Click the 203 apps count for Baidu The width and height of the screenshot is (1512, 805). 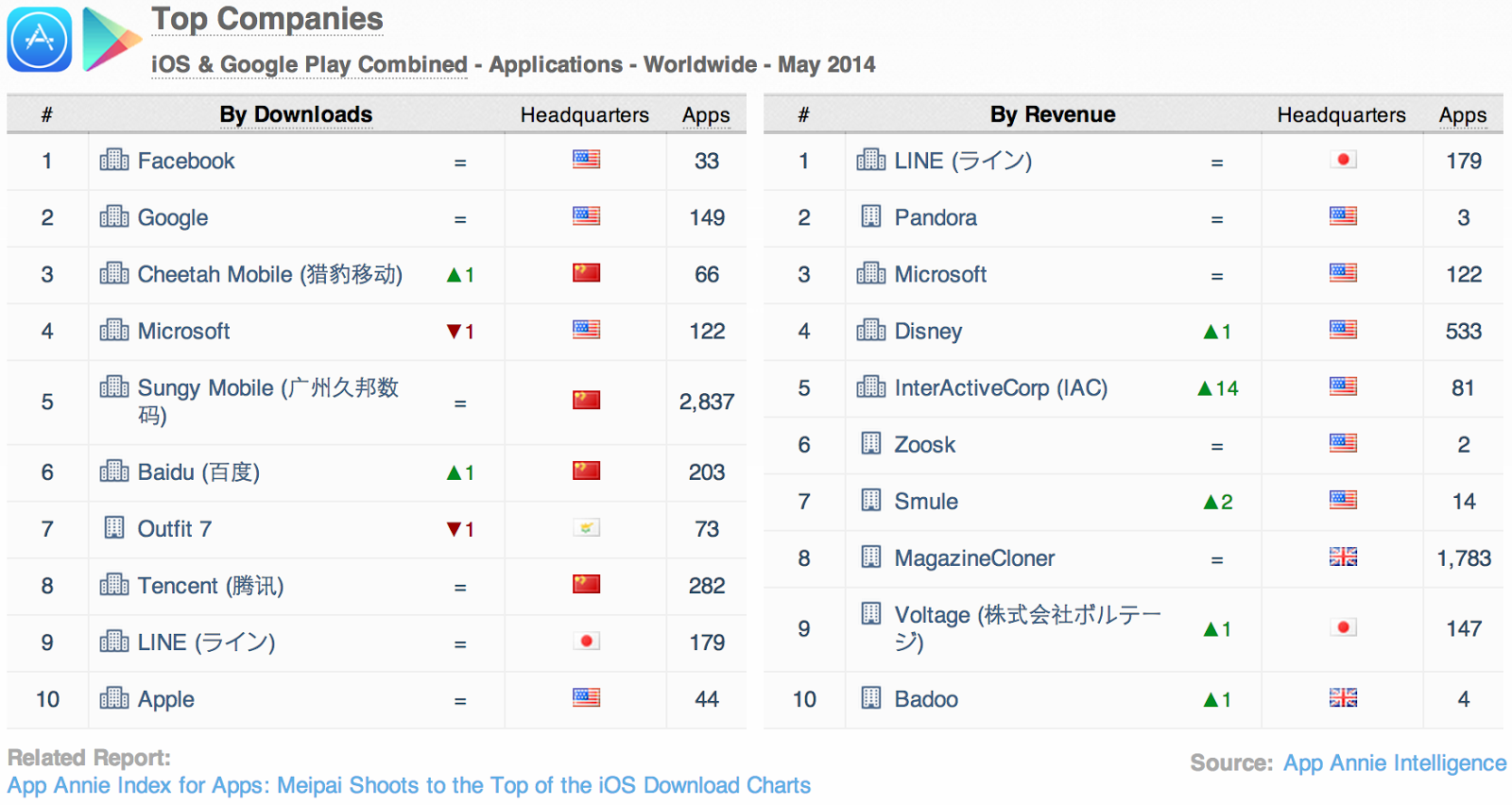[x=707, y=472]
